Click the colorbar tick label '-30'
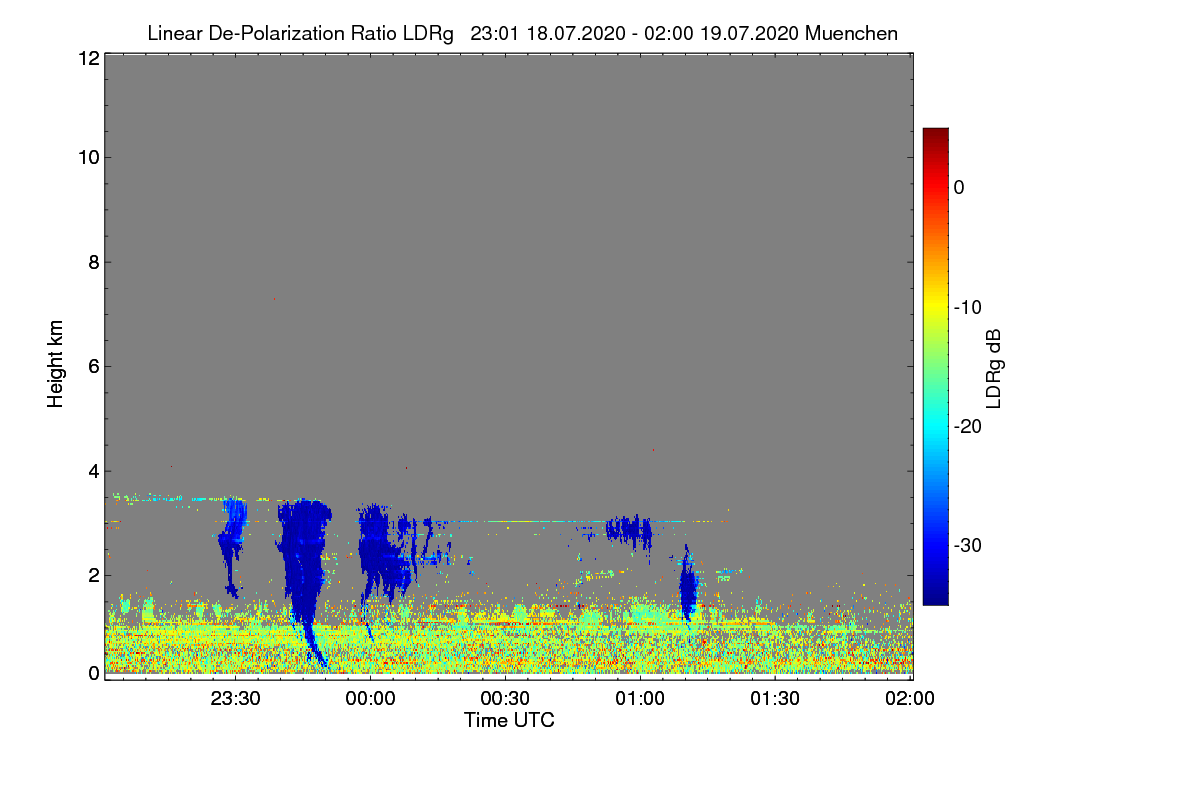 968,546
